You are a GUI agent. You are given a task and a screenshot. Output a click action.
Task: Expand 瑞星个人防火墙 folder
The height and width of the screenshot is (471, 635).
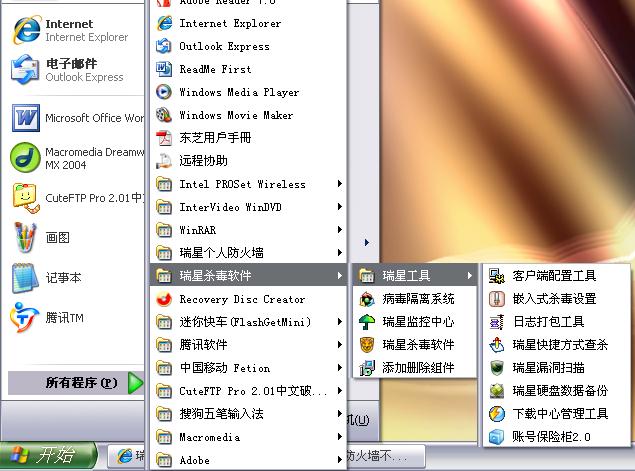(x=248, y=253)
